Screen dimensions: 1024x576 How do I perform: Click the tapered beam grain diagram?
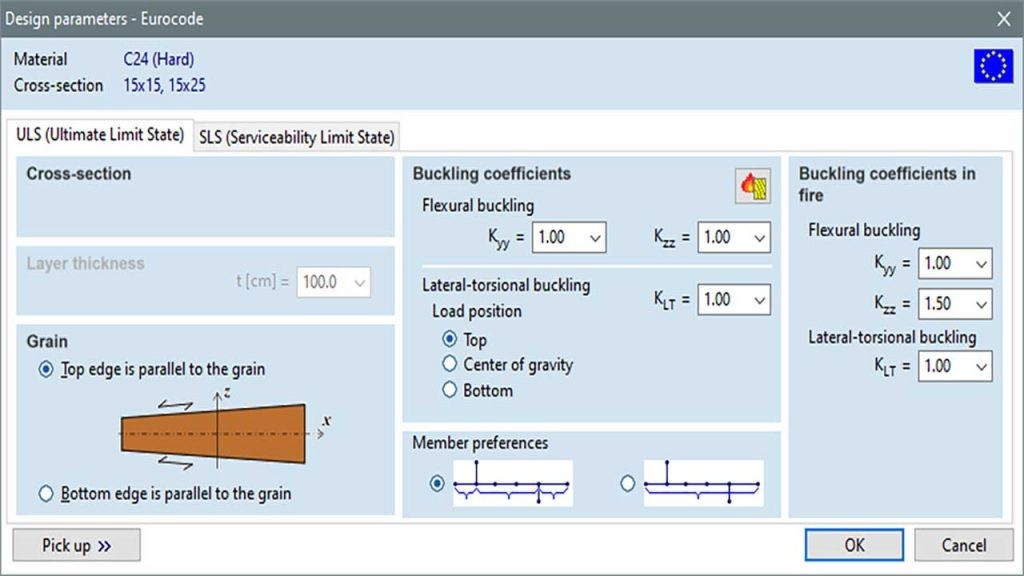point(214,433)
